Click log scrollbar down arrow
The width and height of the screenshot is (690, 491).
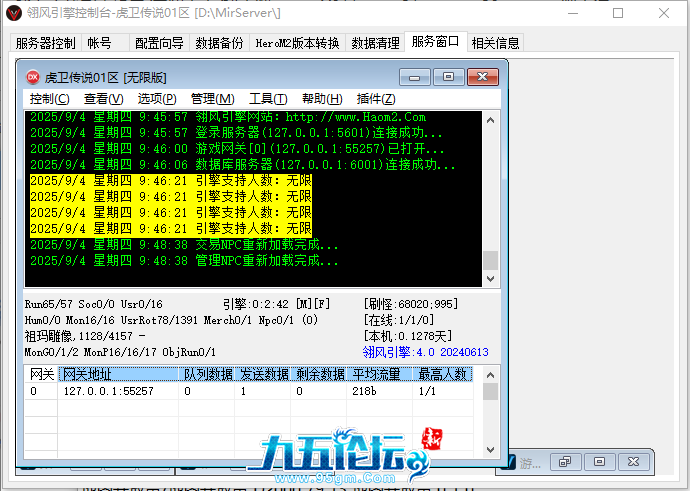pyautogui.click(x=491, y=278)
